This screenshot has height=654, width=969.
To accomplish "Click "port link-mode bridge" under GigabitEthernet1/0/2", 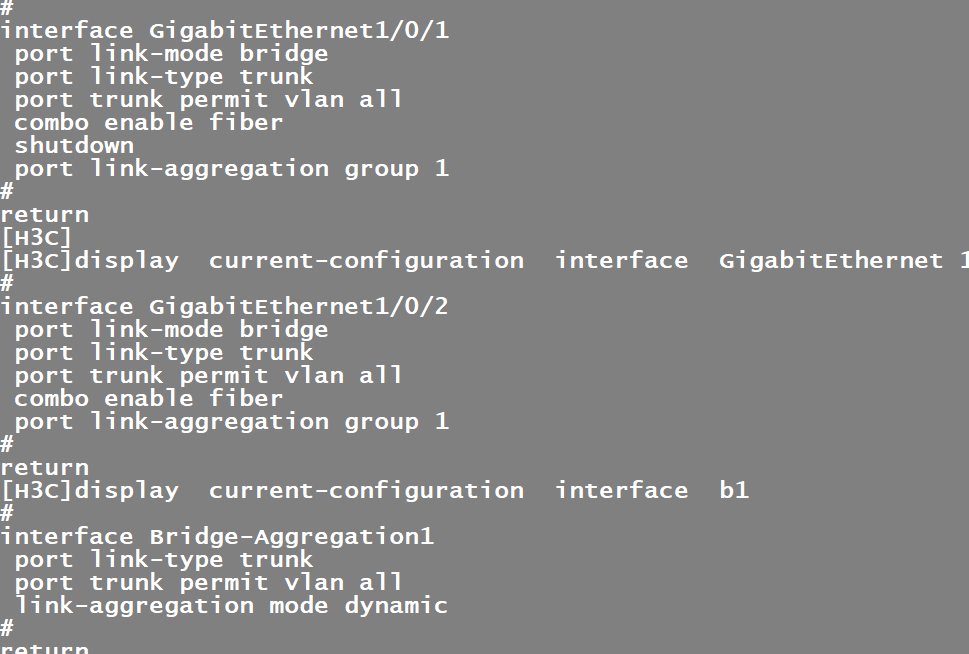I will point(171,330).
